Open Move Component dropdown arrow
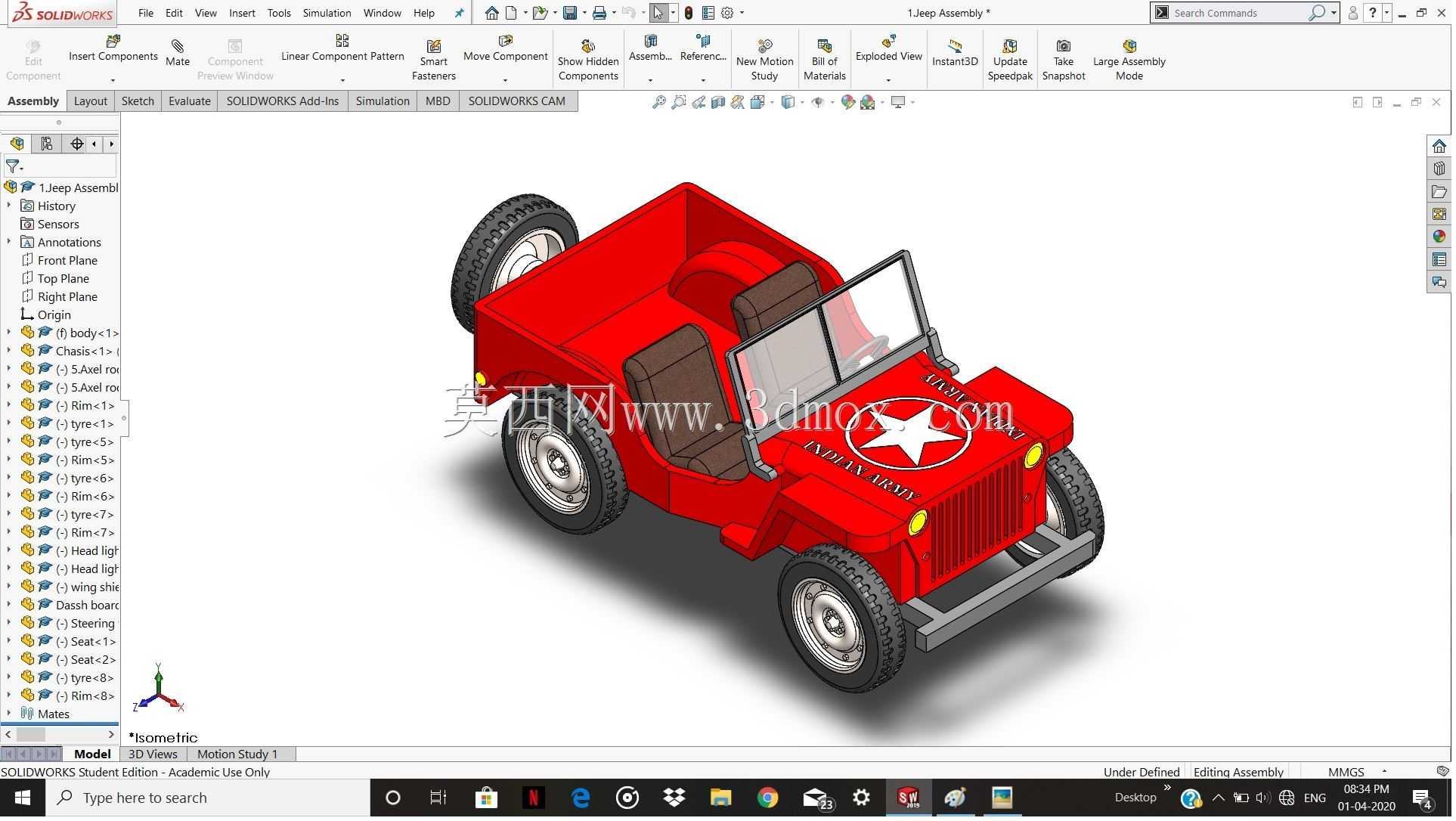The height and width of the screenshot is (821, 1456). [506, 79]
